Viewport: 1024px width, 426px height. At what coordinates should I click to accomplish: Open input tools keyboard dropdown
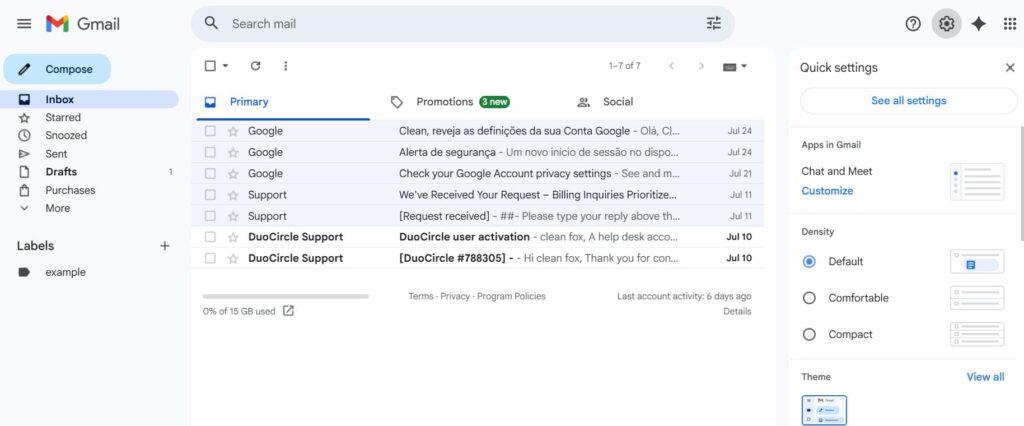[x=735, y=66]
